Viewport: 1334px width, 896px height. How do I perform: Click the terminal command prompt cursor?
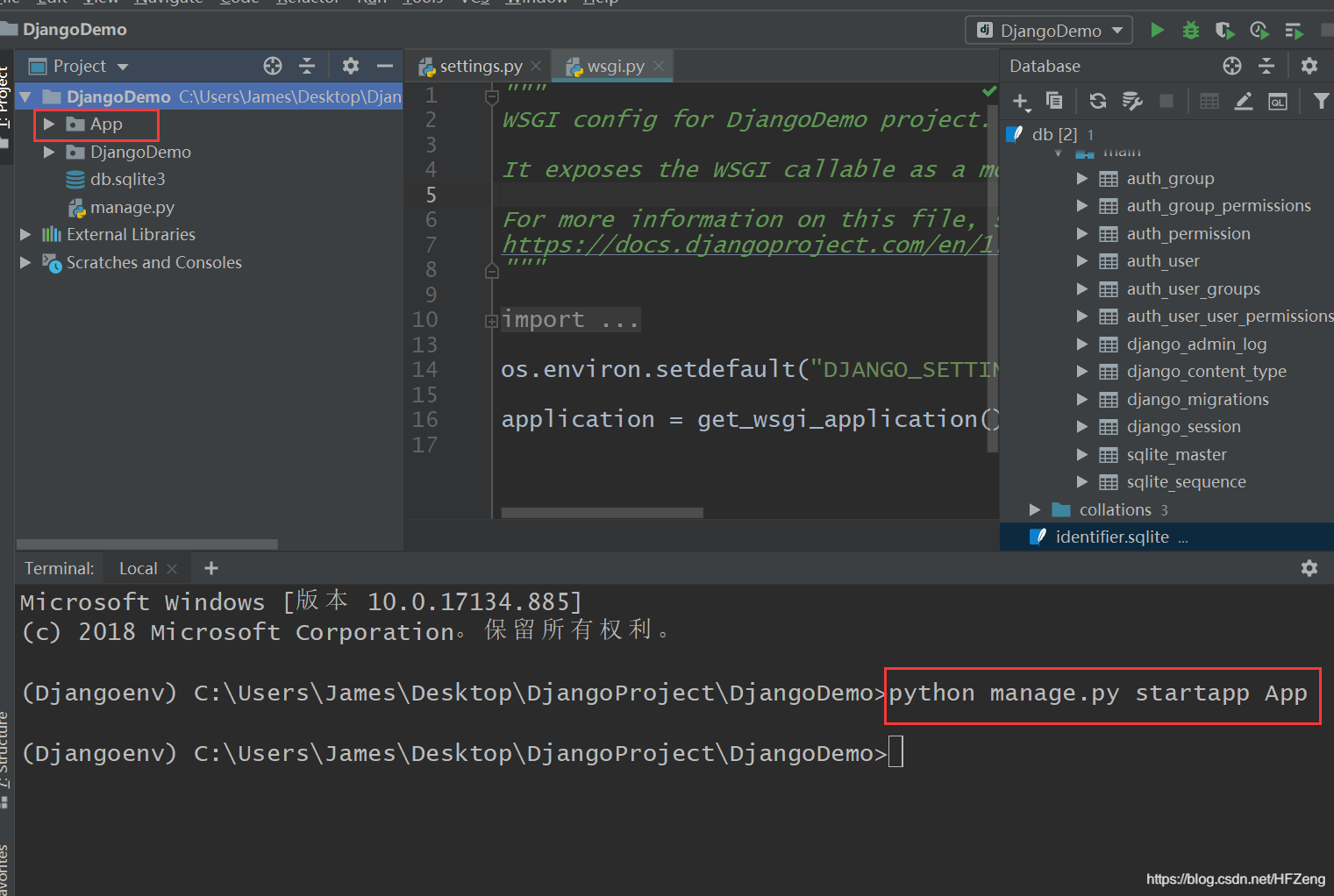(x=895, y=752)
